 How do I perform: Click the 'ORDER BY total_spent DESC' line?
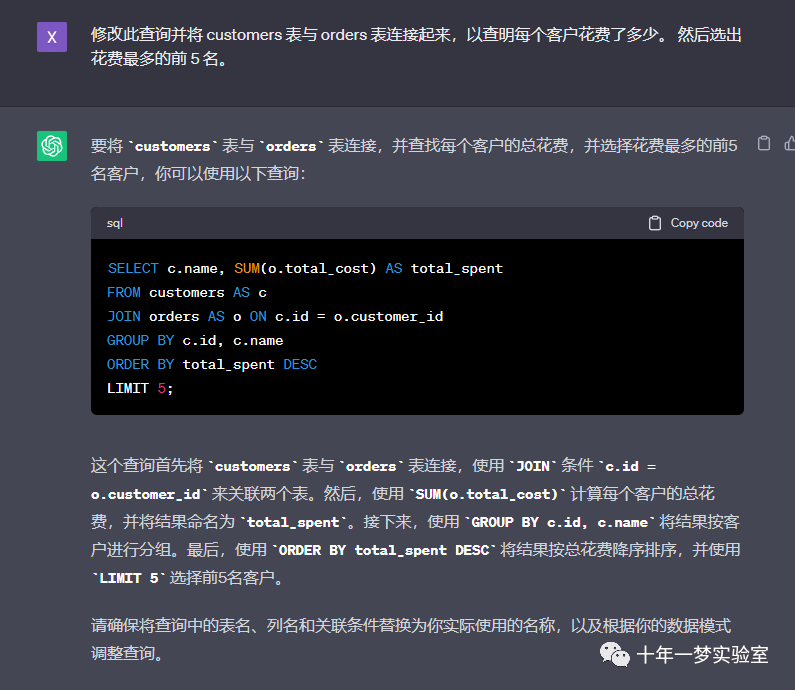[211, 365]
